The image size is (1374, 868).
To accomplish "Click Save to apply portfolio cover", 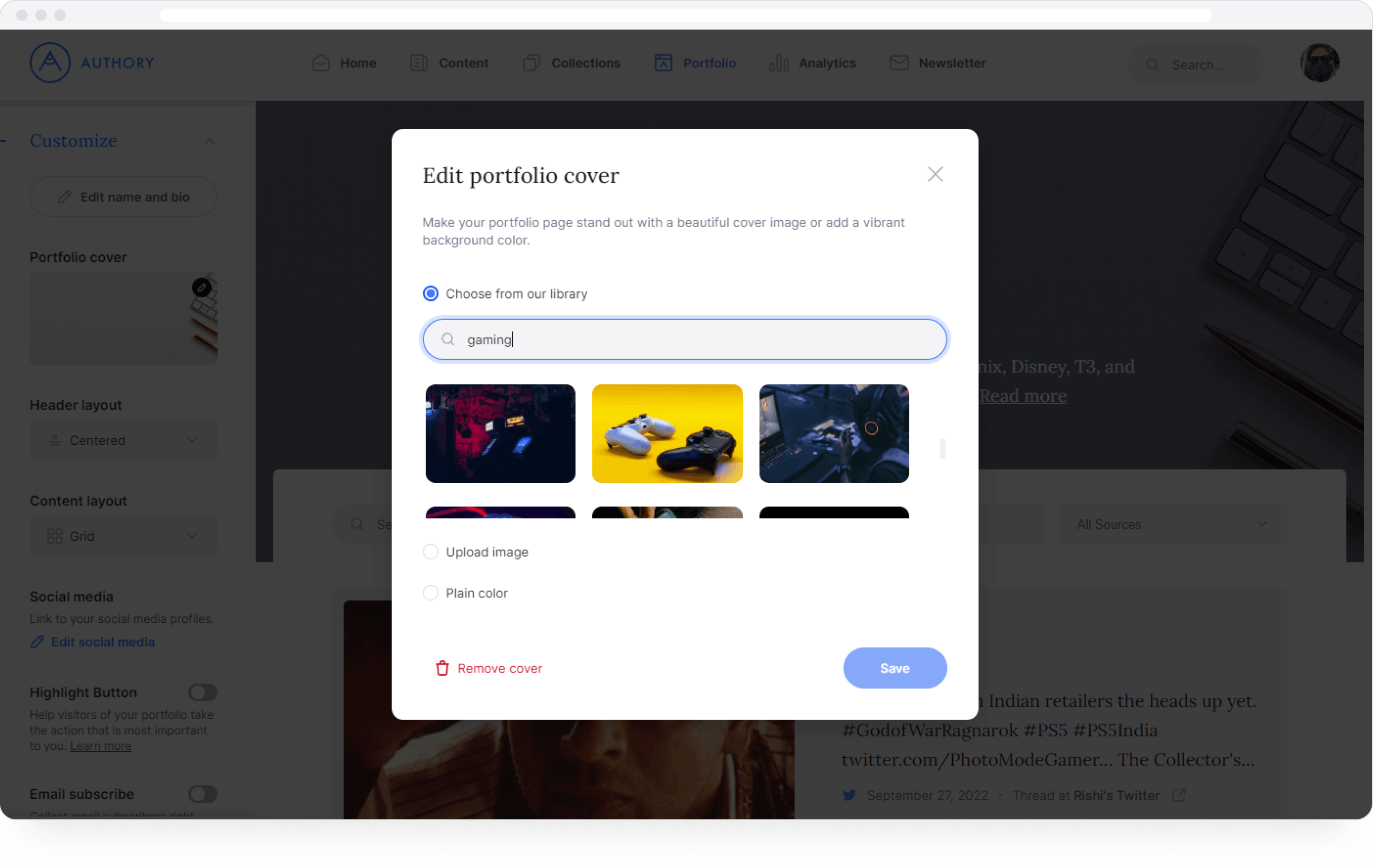I will tap(894, 667).
